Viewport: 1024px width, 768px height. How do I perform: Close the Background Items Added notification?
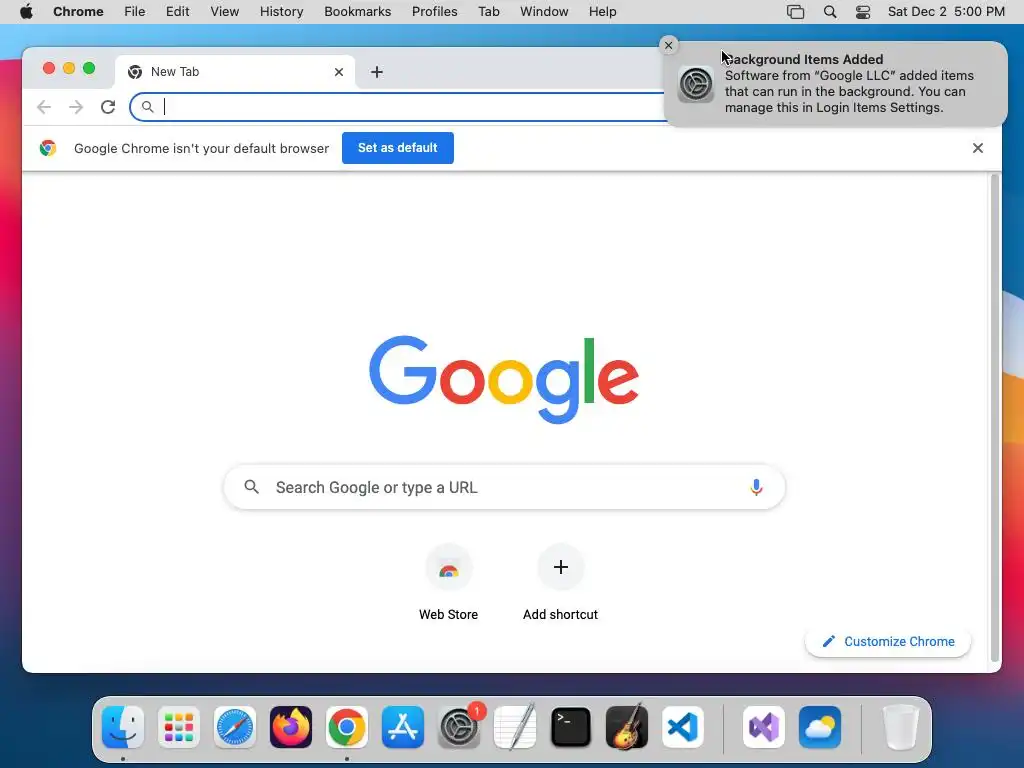click(x=668, y=45)
